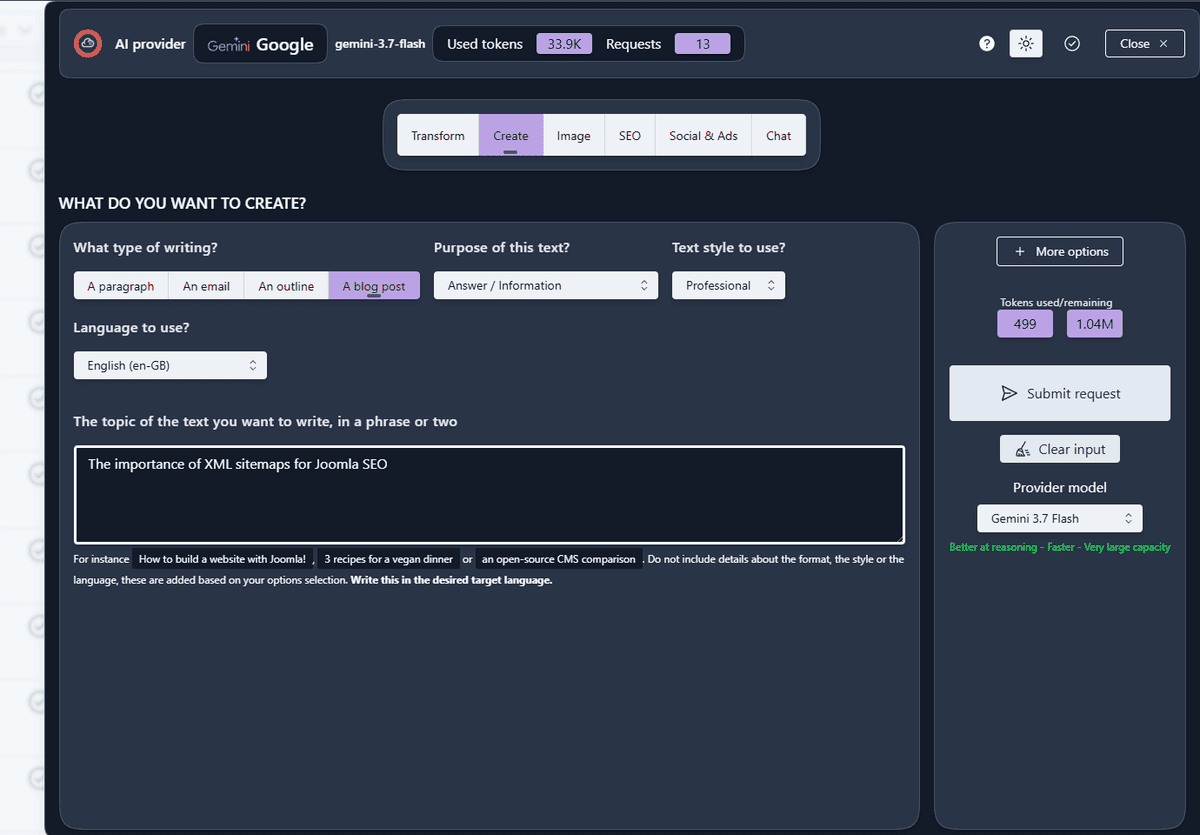1200x835 pixels.
Task: Click the 'How to build a website with Joomla!' example
Action: pos(222,560)
